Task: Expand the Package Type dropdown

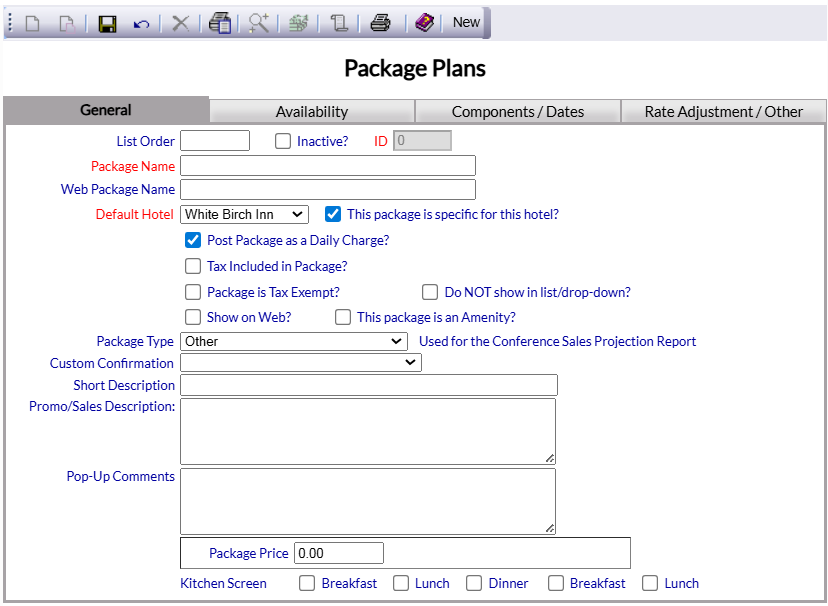Action: pyautogui.click(x=293, y=342)
